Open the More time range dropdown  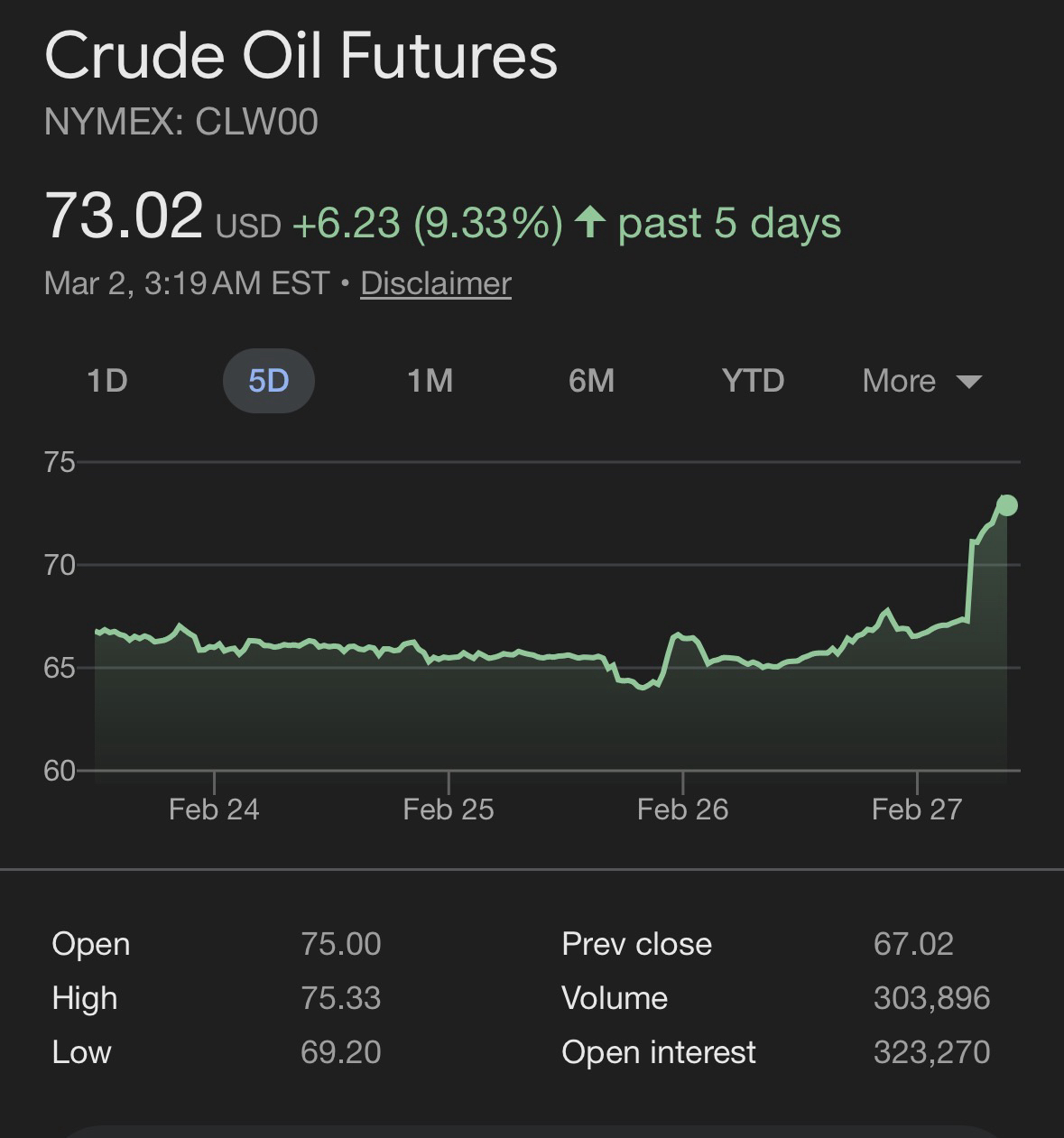pos(921,381)
